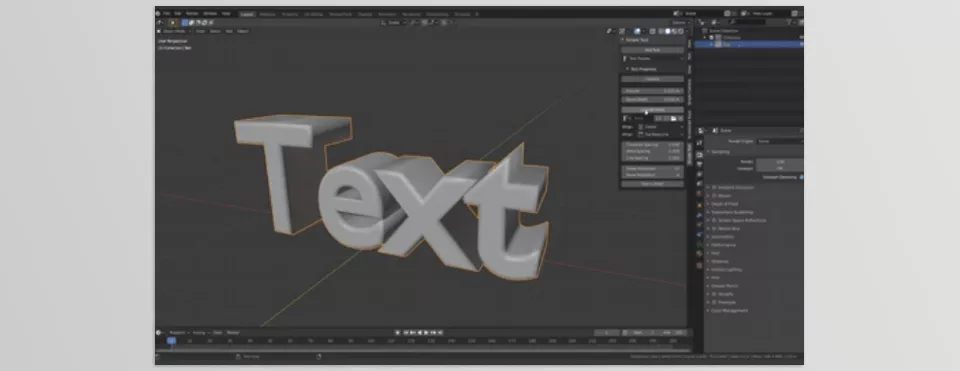
Task: Open the File menu
Action: click(x=166, y=13)
